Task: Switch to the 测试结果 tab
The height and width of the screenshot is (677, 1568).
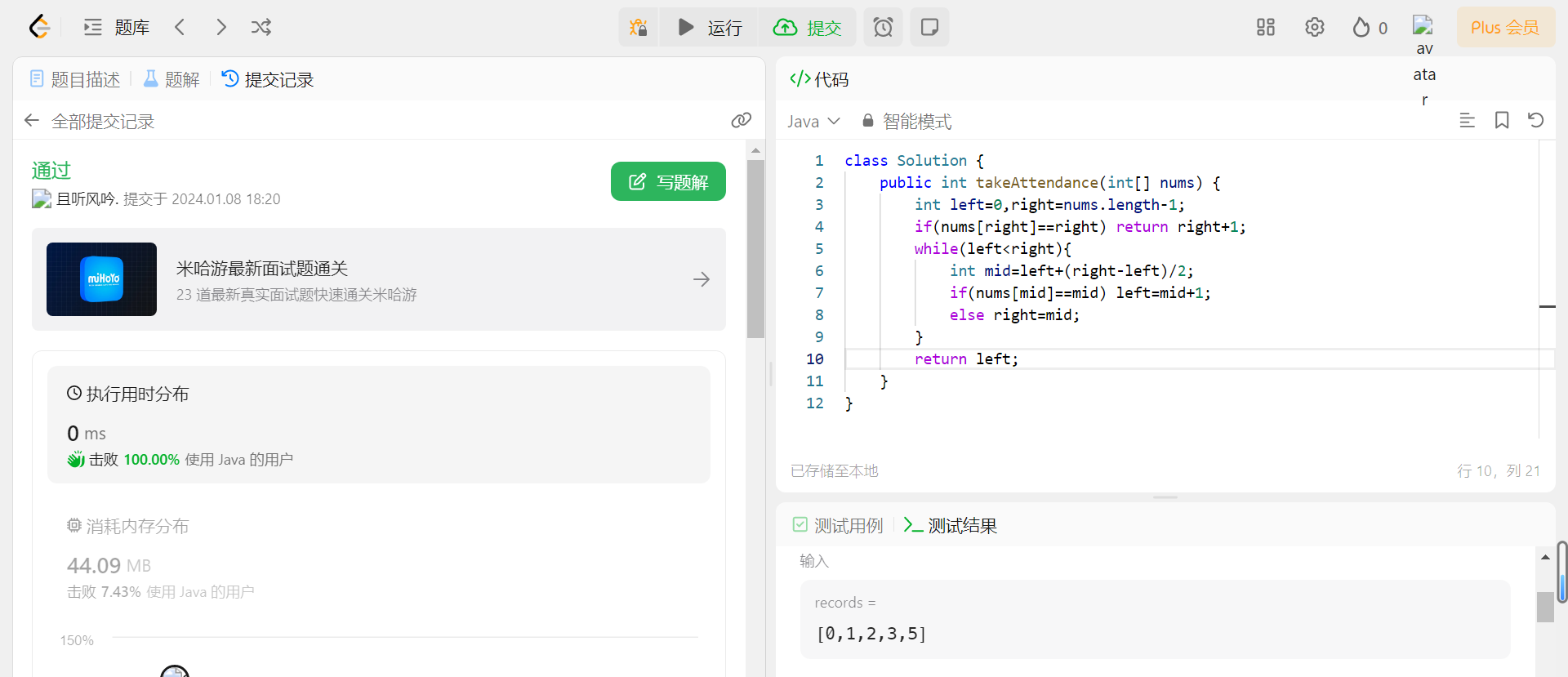Action: 951,525
